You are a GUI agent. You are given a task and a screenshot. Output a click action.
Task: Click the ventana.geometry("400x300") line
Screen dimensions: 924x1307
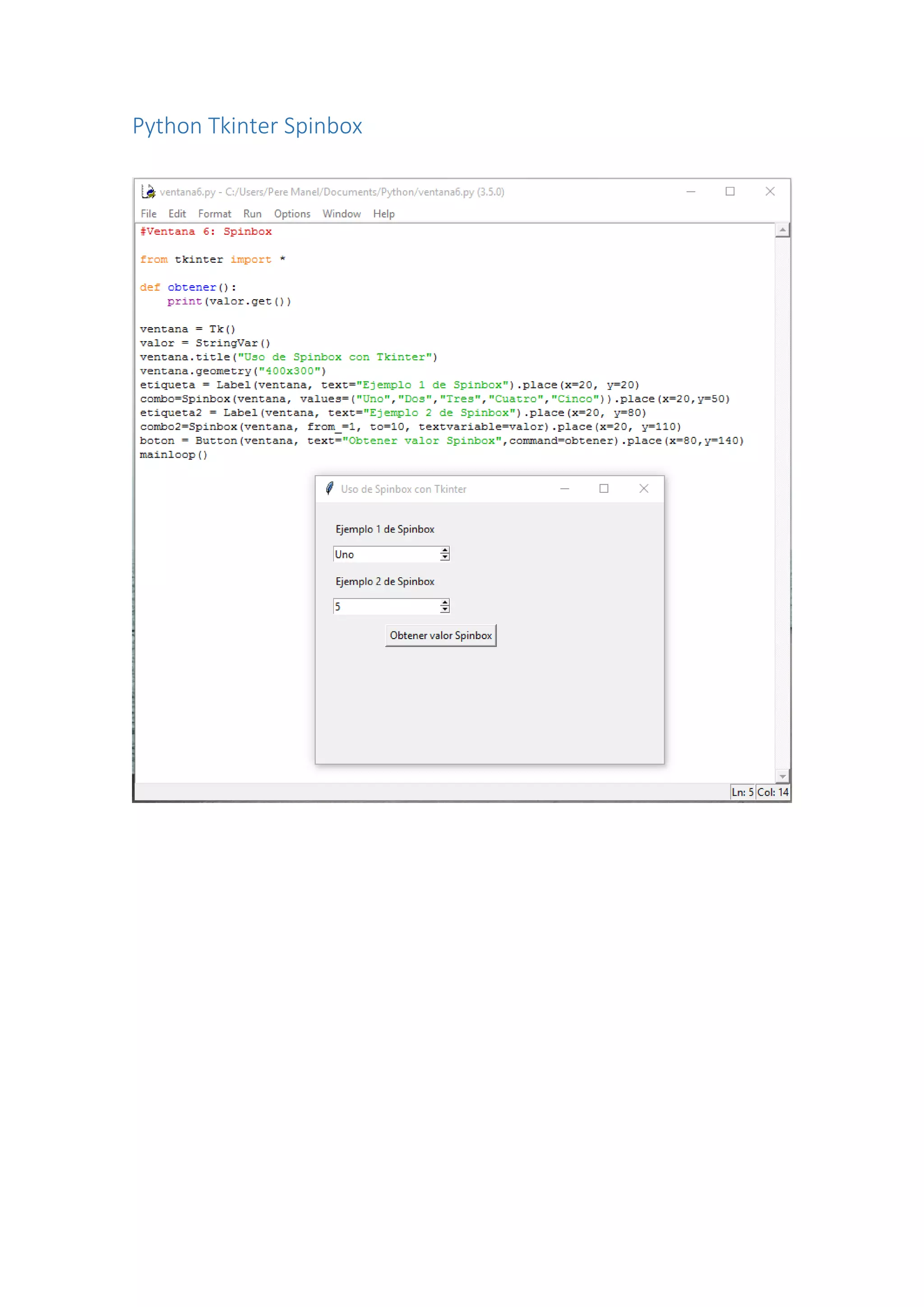click(233, 371)
